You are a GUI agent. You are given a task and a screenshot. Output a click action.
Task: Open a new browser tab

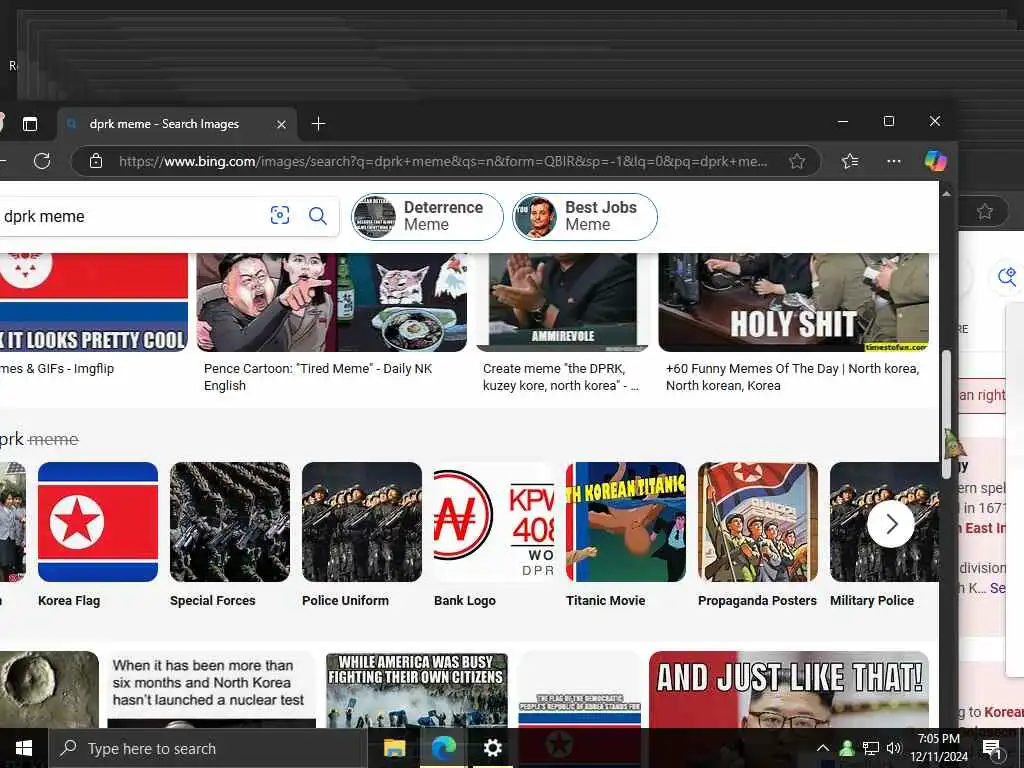(318, 123)
